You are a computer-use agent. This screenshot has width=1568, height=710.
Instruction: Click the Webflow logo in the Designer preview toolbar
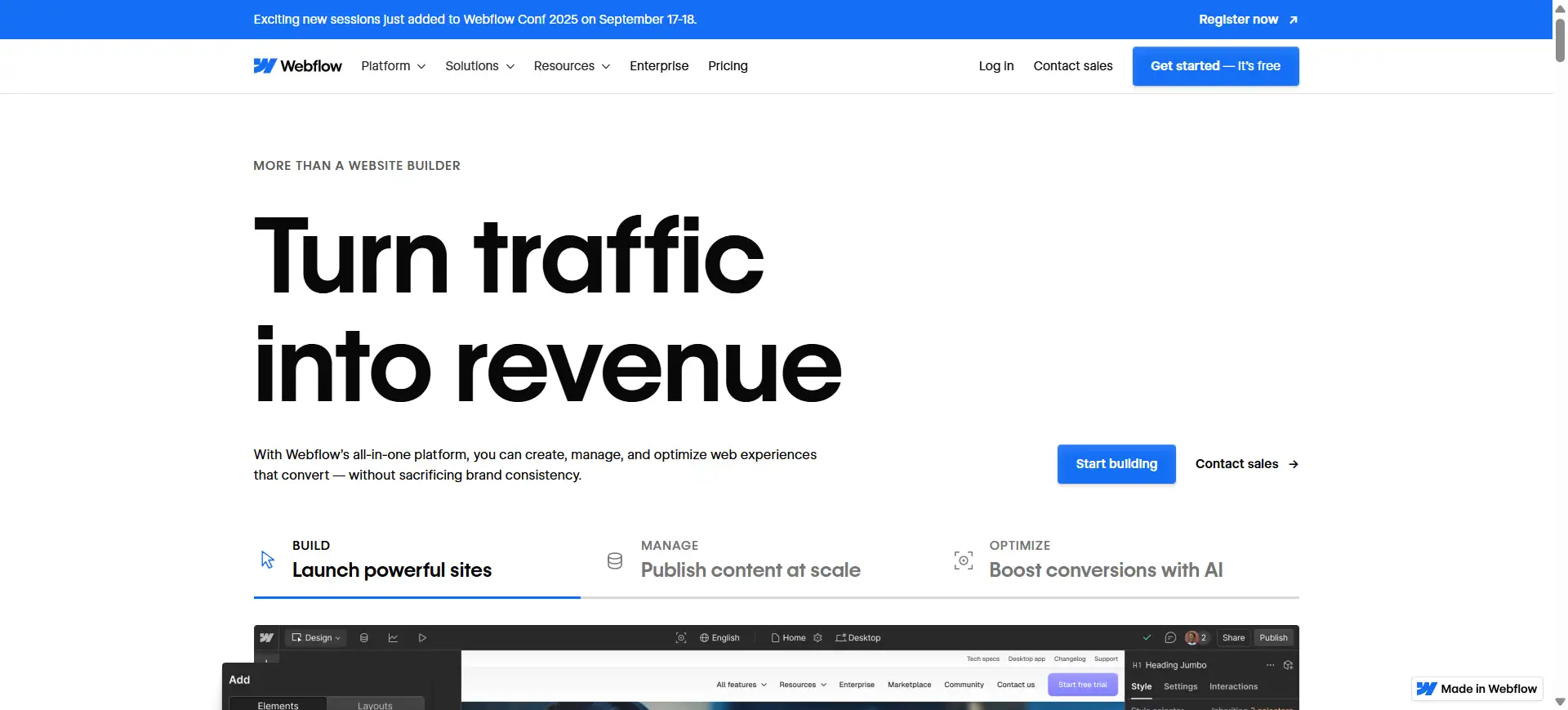[266, 638]
